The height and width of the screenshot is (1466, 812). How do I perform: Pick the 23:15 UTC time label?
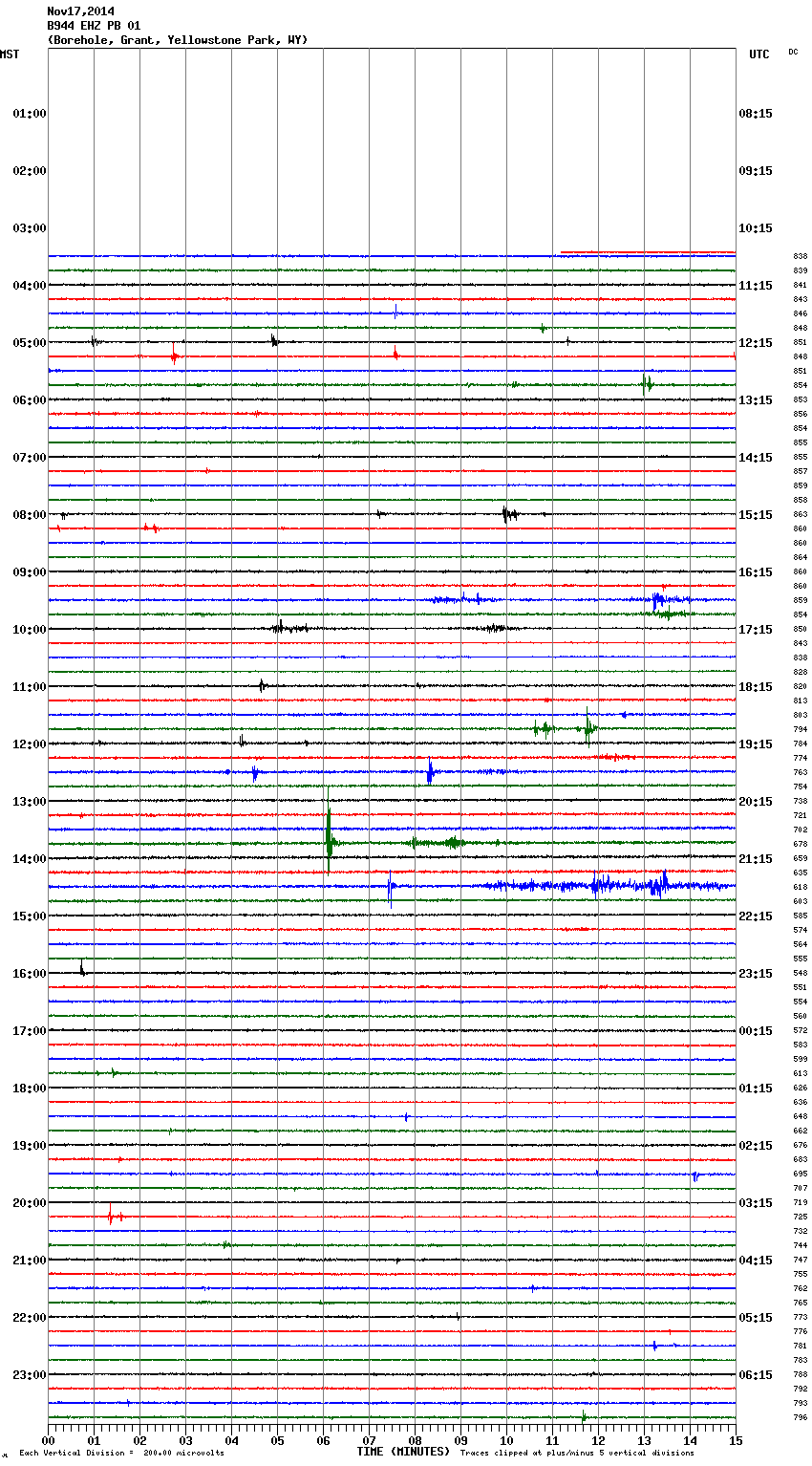756,974
